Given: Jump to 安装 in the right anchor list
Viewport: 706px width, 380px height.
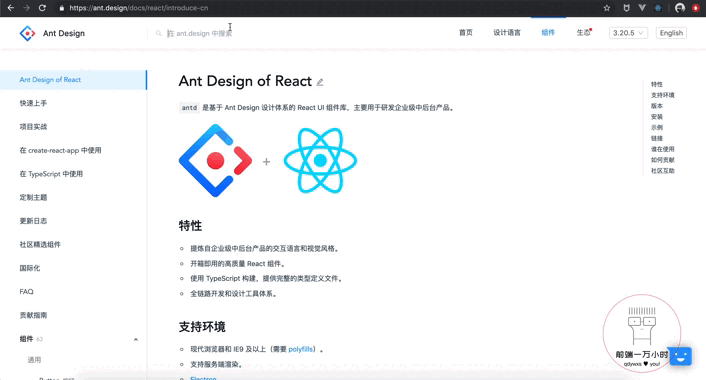Looking at the screenshot, I should 656,117.
